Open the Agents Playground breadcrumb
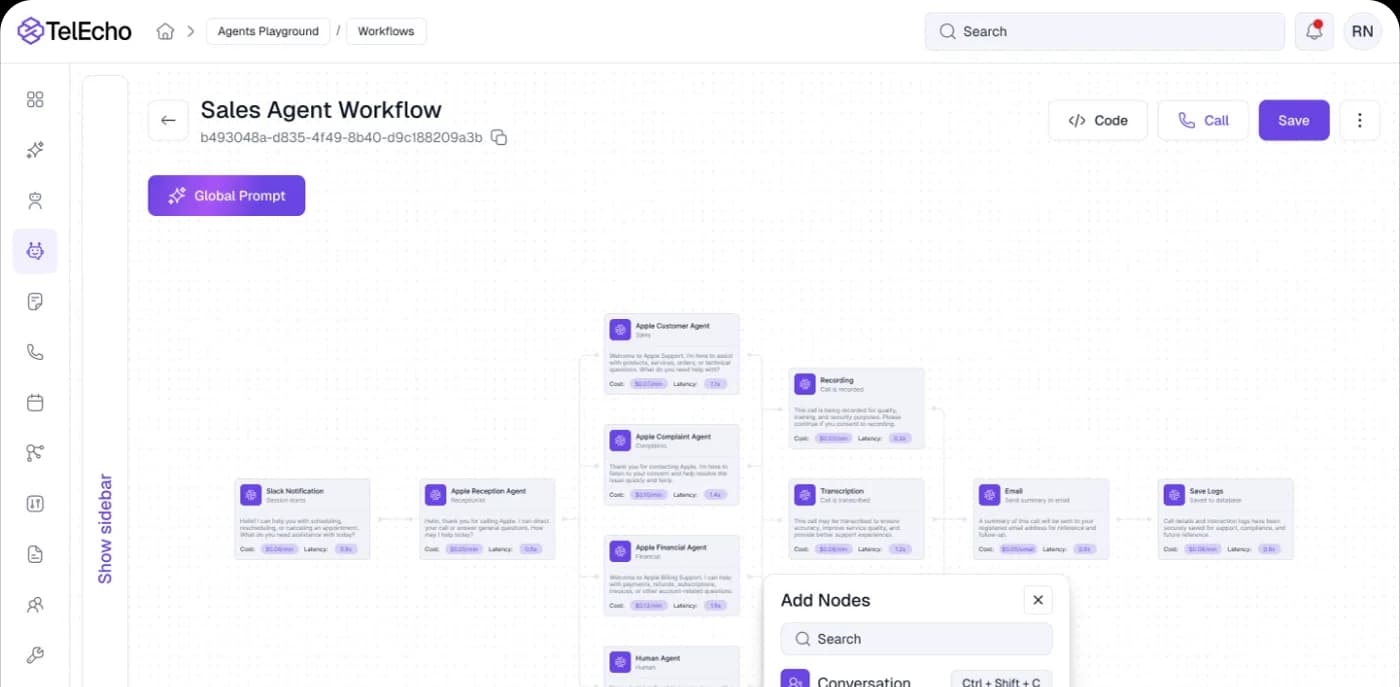 (x=268, y=31)
